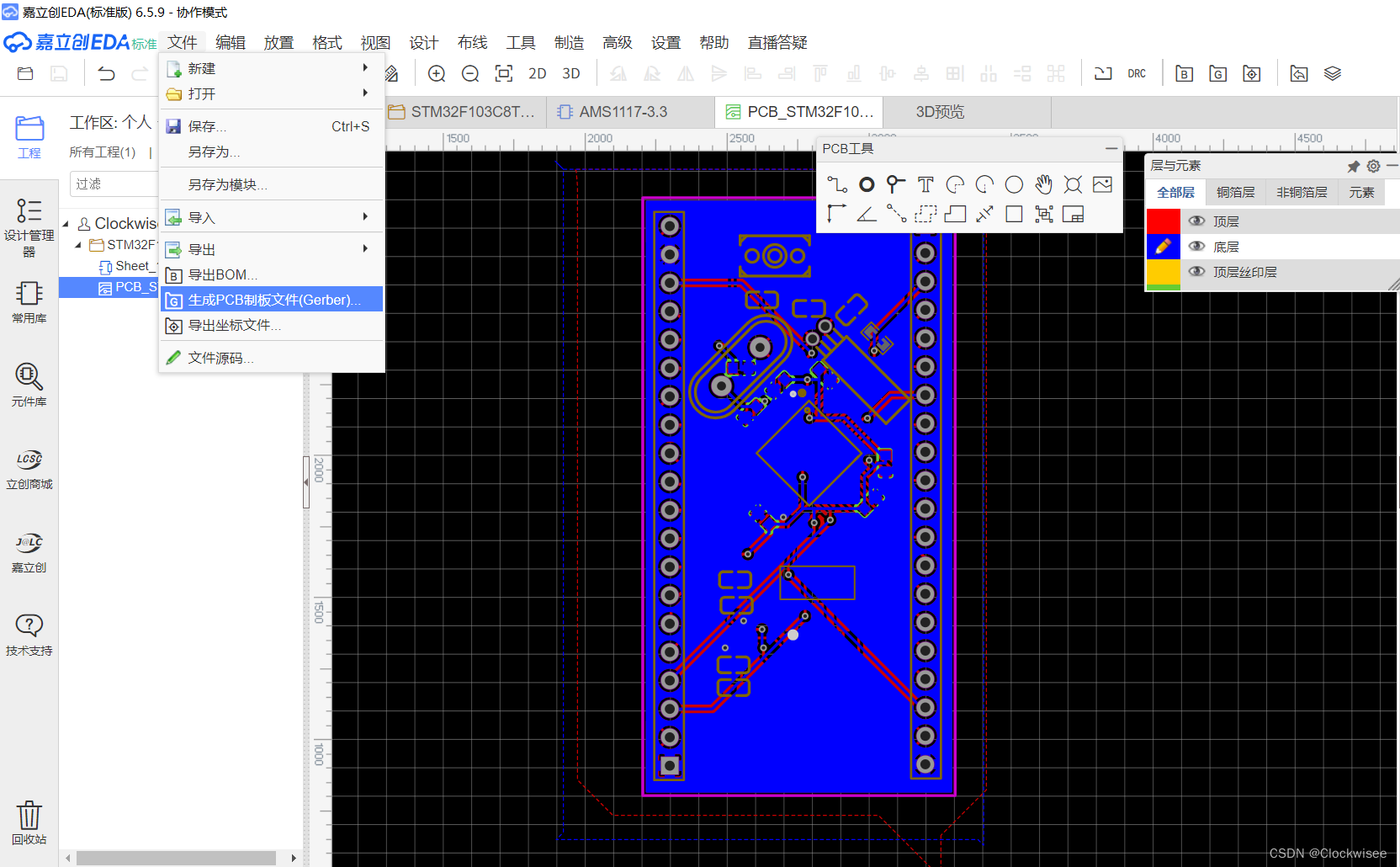The image size is (1400, 867).
Task: Select the Via tool in PCB tools
Action: (896, 184)
